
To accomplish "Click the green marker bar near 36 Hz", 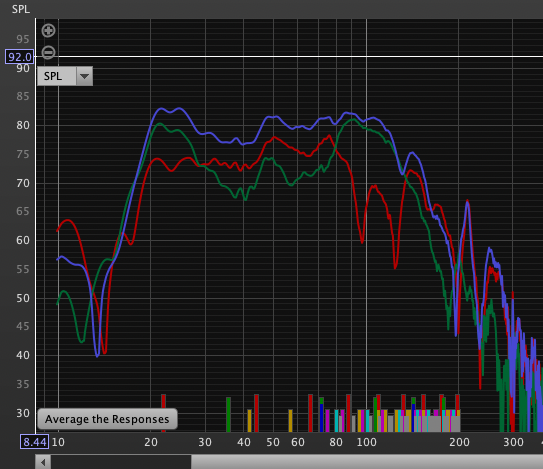I will (x=228, y=415).
